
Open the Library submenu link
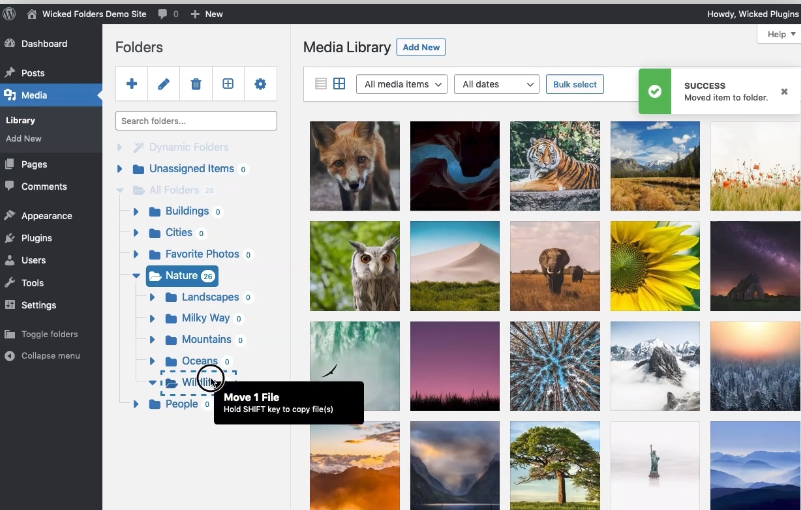pyautogui.click(x=20, y=121)
